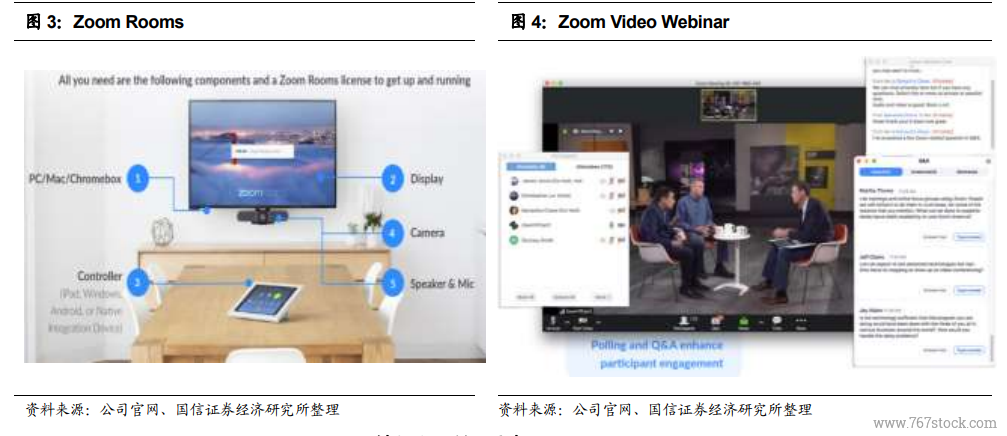Switch to the rightmost tab of the Q&A panel

(967, 171)
